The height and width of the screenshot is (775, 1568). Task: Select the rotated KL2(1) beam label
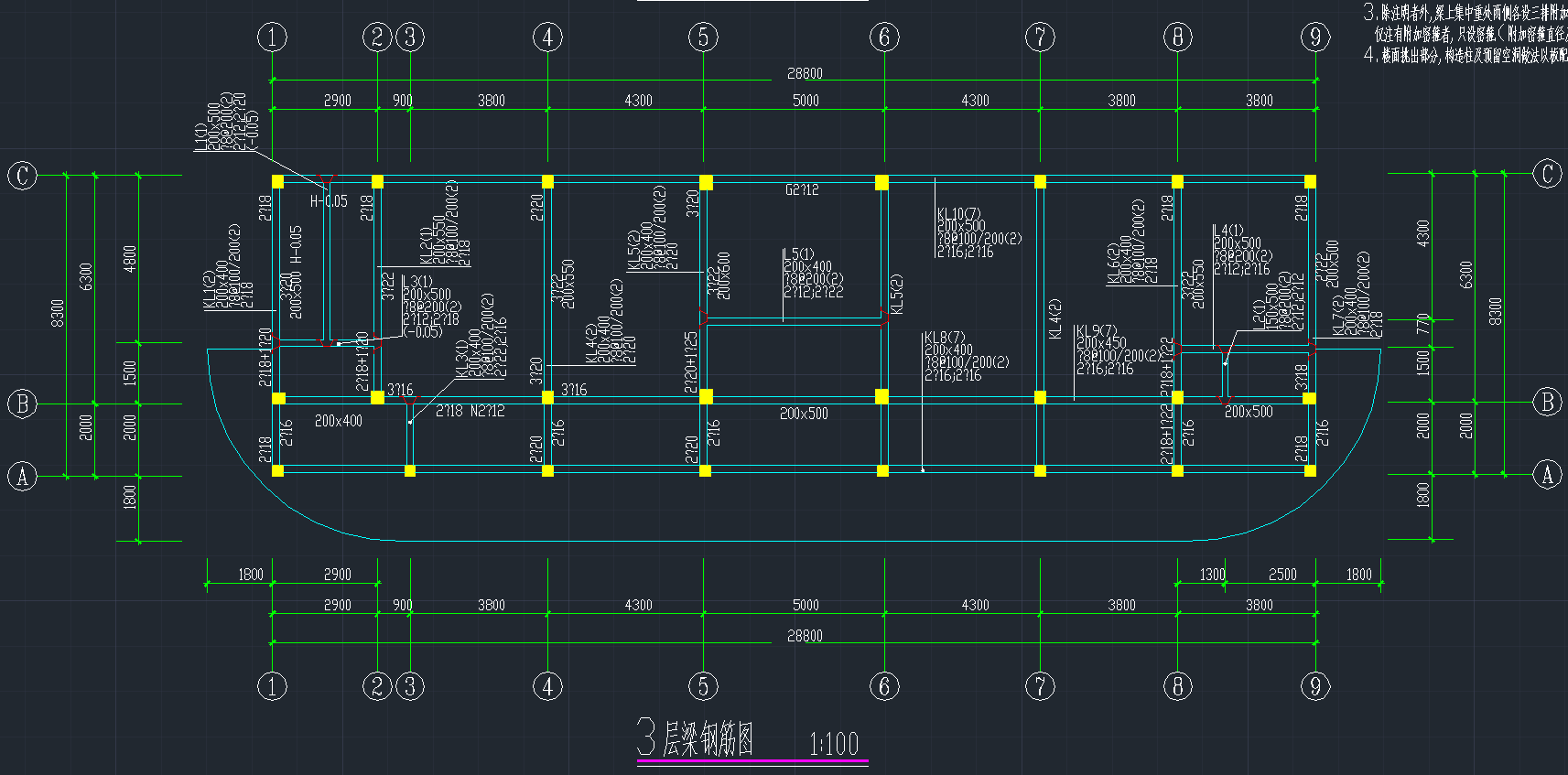click(x=425, y=247)
